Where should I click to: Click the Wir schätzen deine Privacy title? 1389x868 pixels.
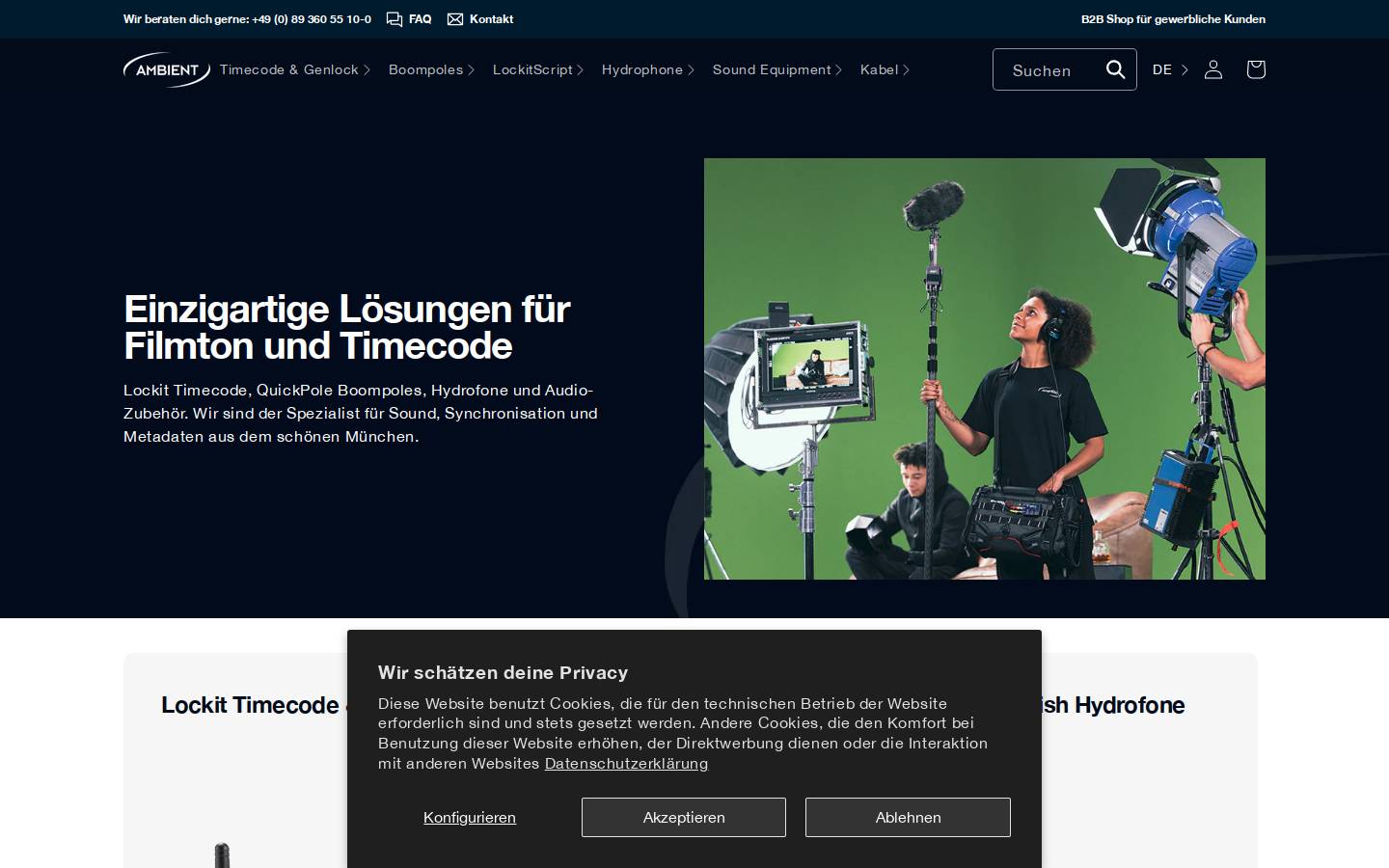503,673
